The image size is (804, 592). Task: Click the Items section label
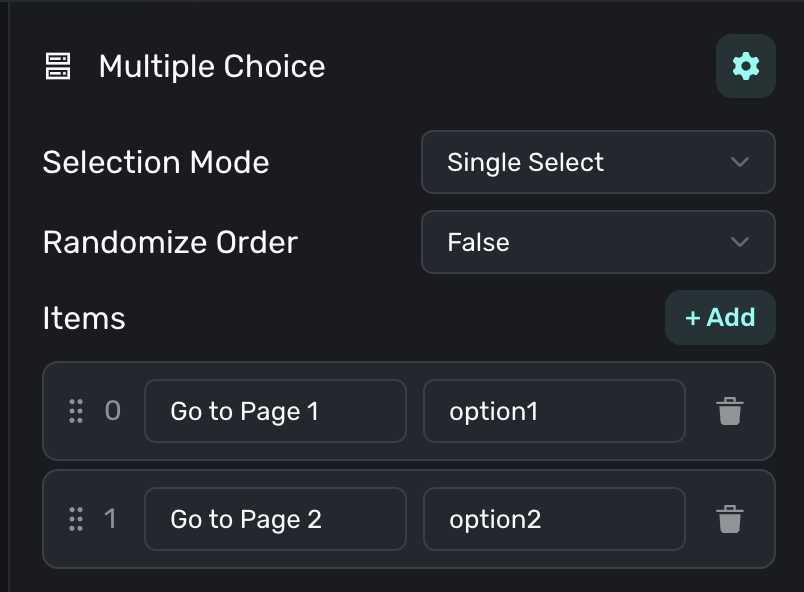click(84, 319)
